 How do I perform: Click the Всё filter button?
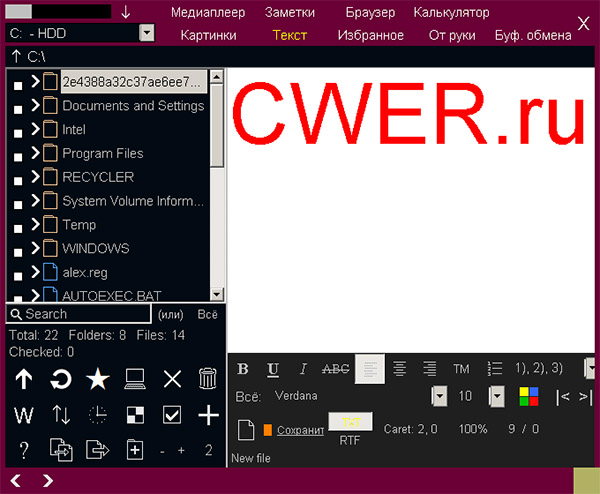click(207, 314)
